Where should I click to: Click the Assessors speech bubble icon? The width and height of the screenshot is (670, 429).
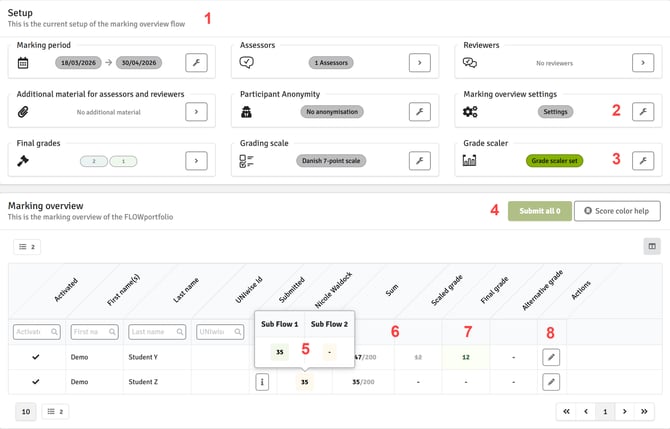coord(247,62)
